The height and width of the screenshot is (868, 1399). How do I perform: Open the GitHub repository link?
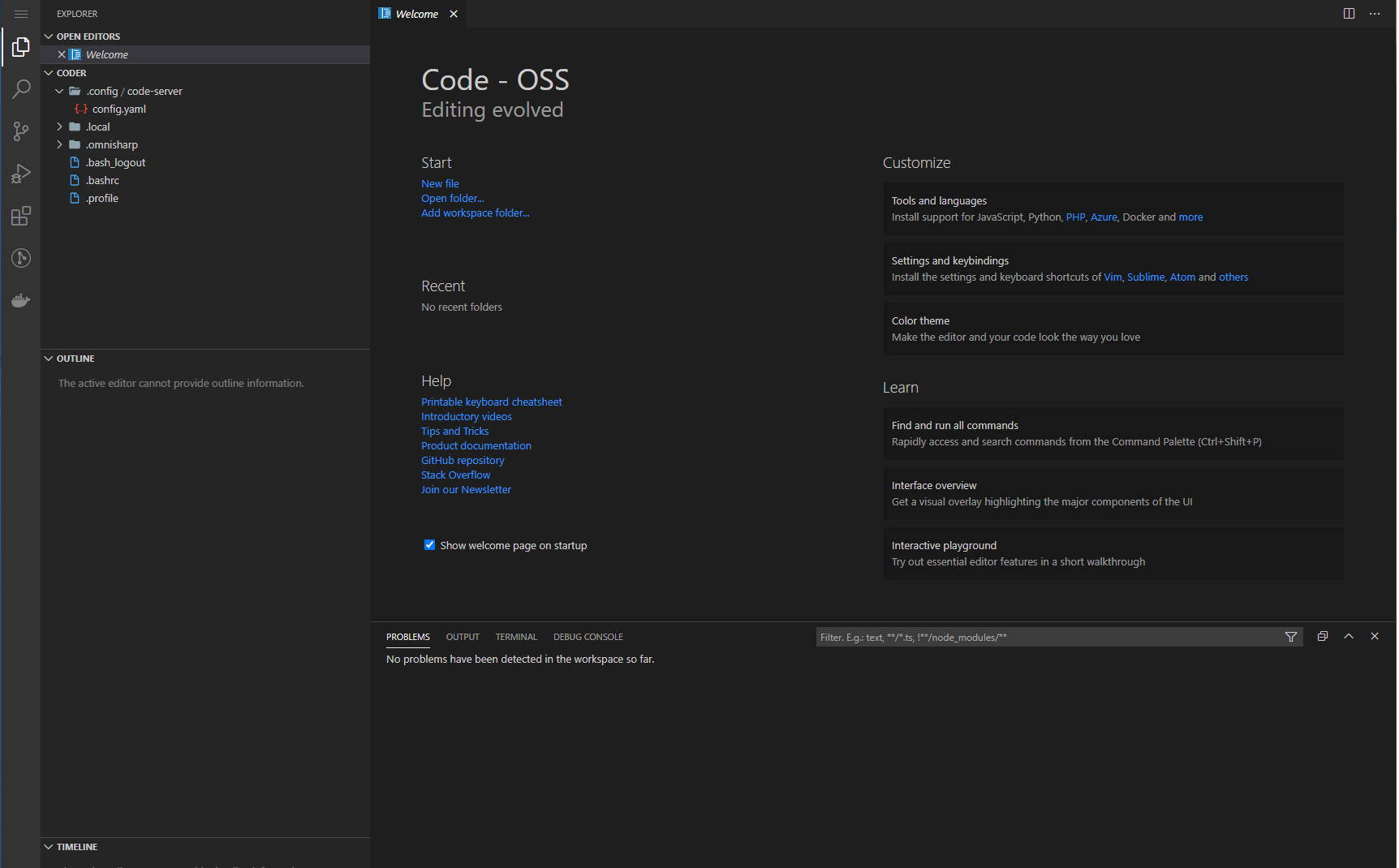pos(463,461)
